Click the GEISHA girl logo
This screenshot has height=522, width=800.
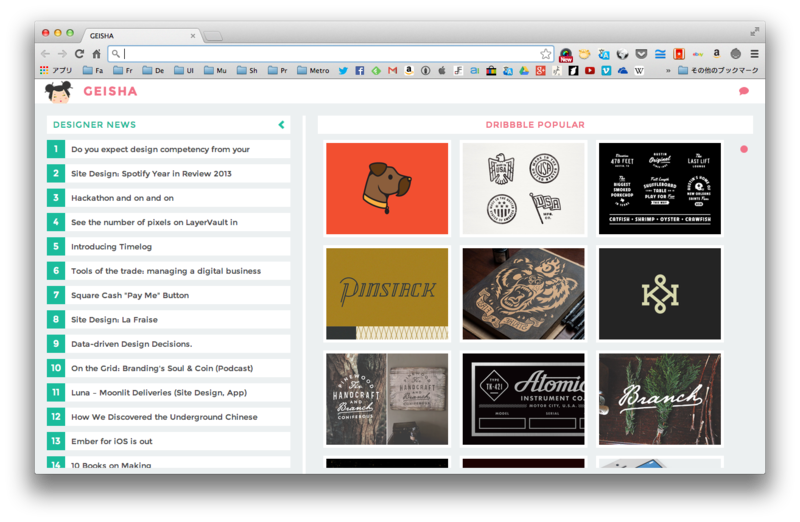[58, 92]
